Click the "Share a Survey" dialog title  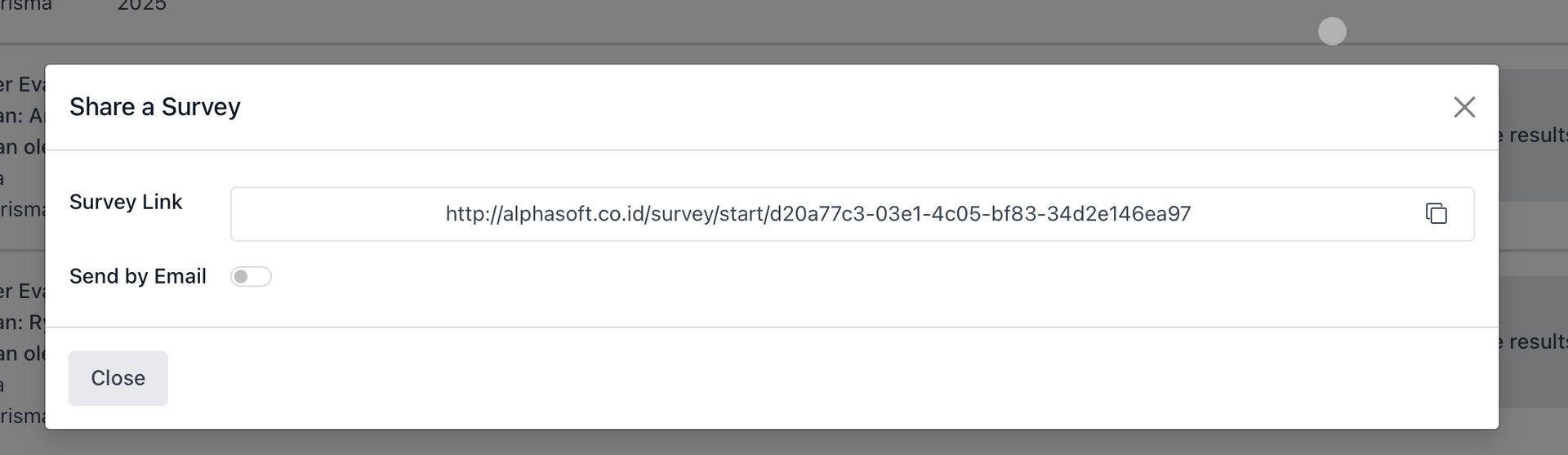155,107
